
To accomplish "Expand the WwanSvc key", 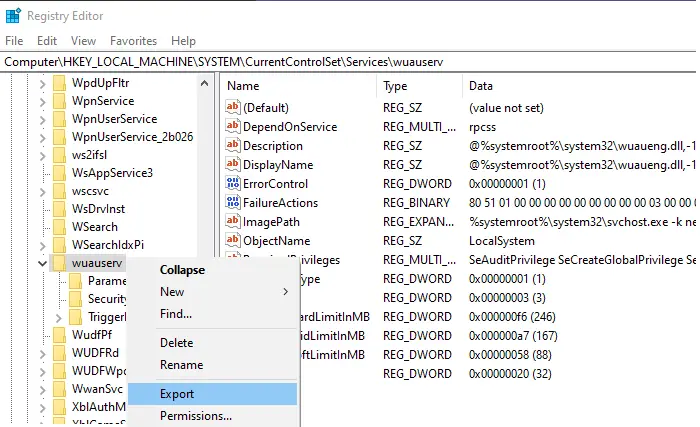I will click(x=42, y=389).
